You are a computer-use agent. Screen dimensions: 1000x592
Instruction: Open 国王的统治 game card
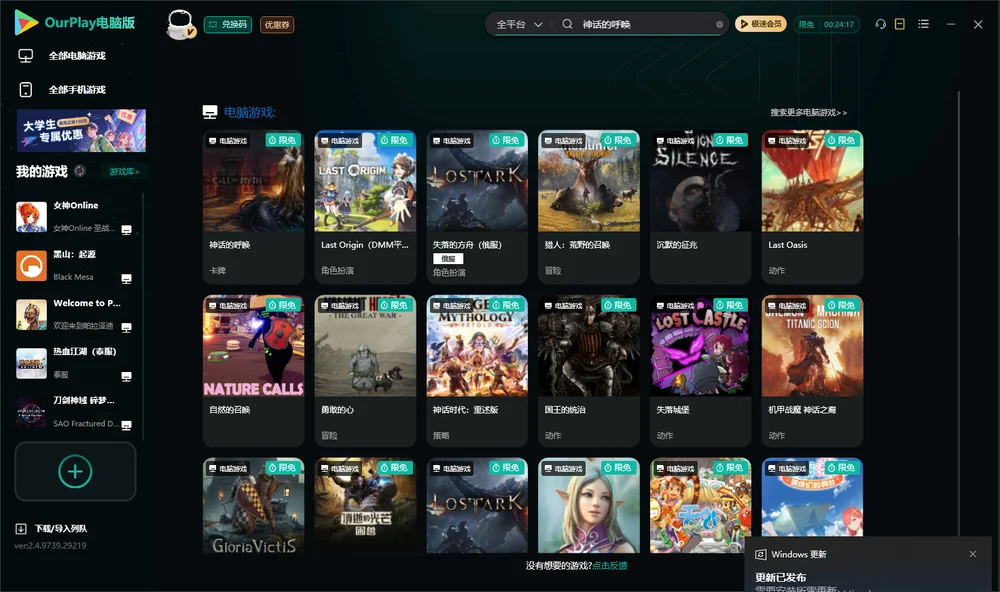(x=589, y=371)
